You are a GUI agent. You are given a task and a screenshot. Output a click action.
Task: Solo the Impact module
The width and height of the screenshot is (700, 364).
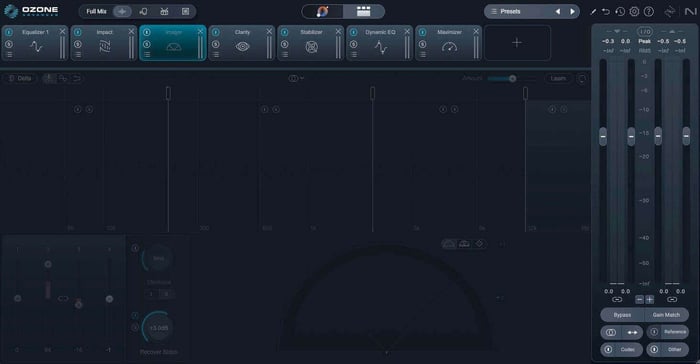[78, 44]
